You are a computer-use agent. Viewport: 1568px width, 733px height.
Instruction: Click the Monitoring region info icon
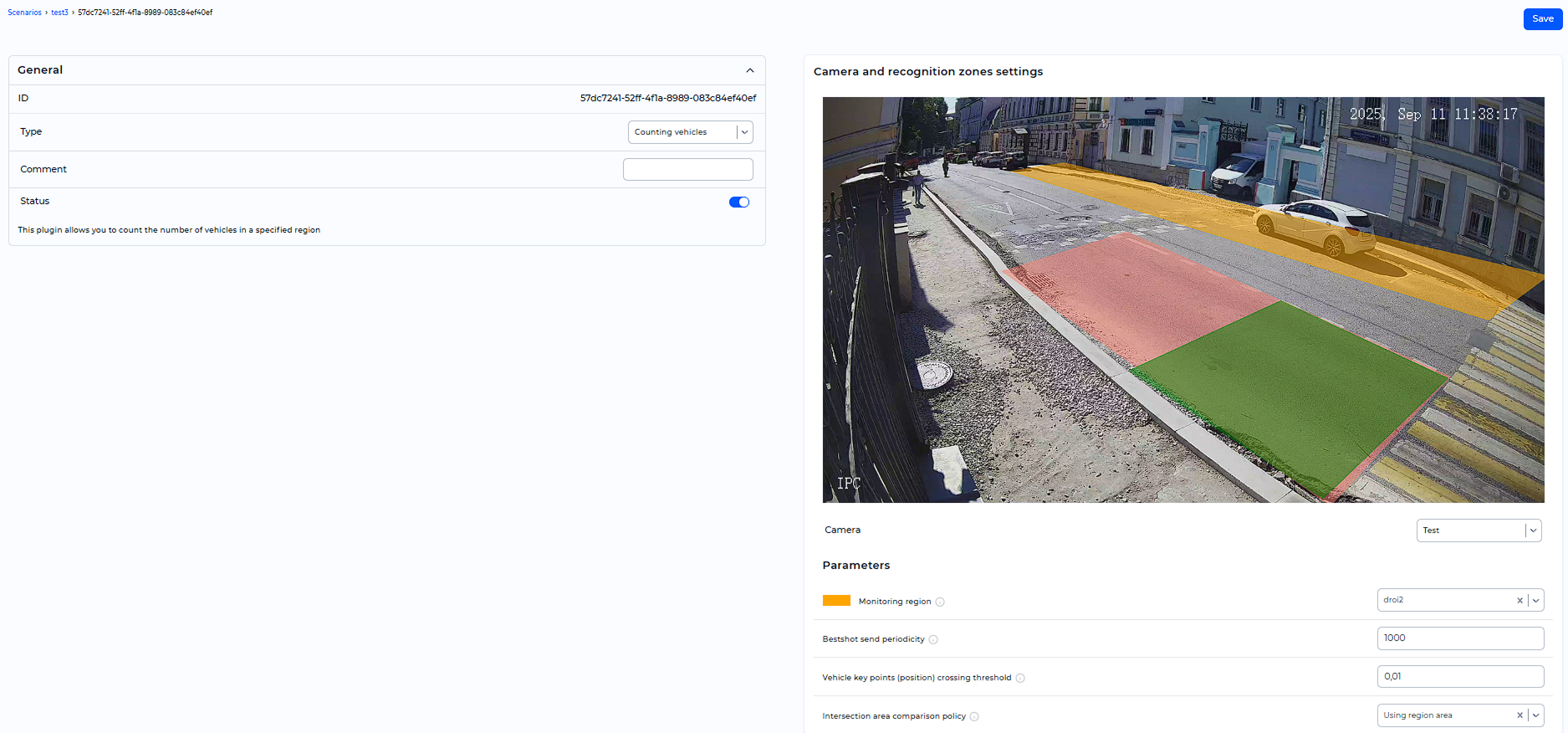(940, 602)
